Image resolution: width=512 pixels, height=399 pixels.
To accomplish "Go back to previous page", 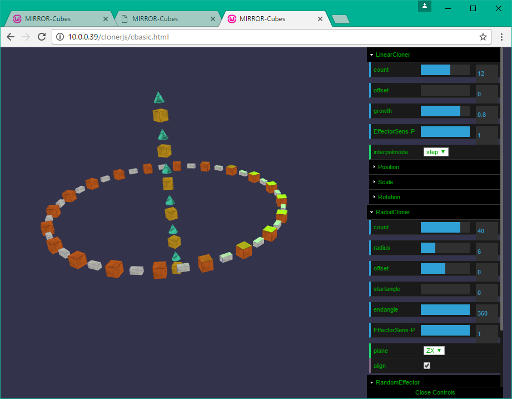I will 11,37.
